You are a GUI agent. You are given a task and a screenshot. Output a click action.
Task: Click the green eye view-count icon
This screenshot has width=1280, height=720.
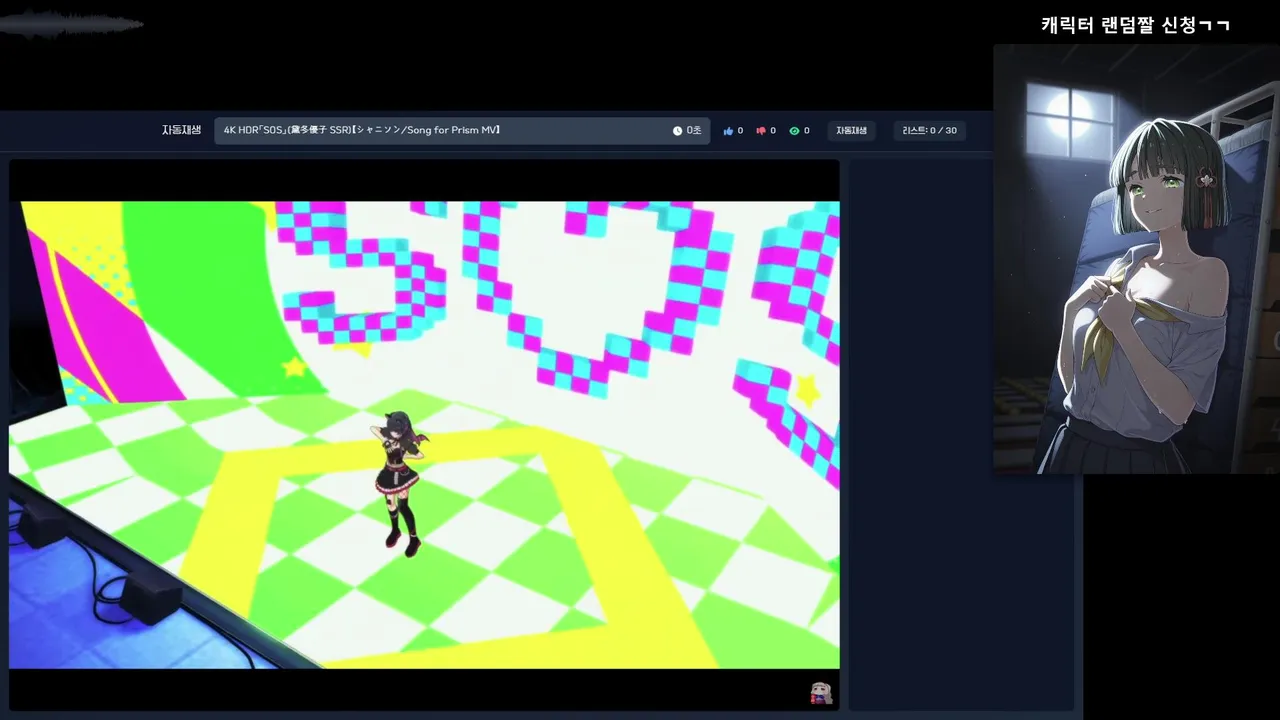(794, 131)
